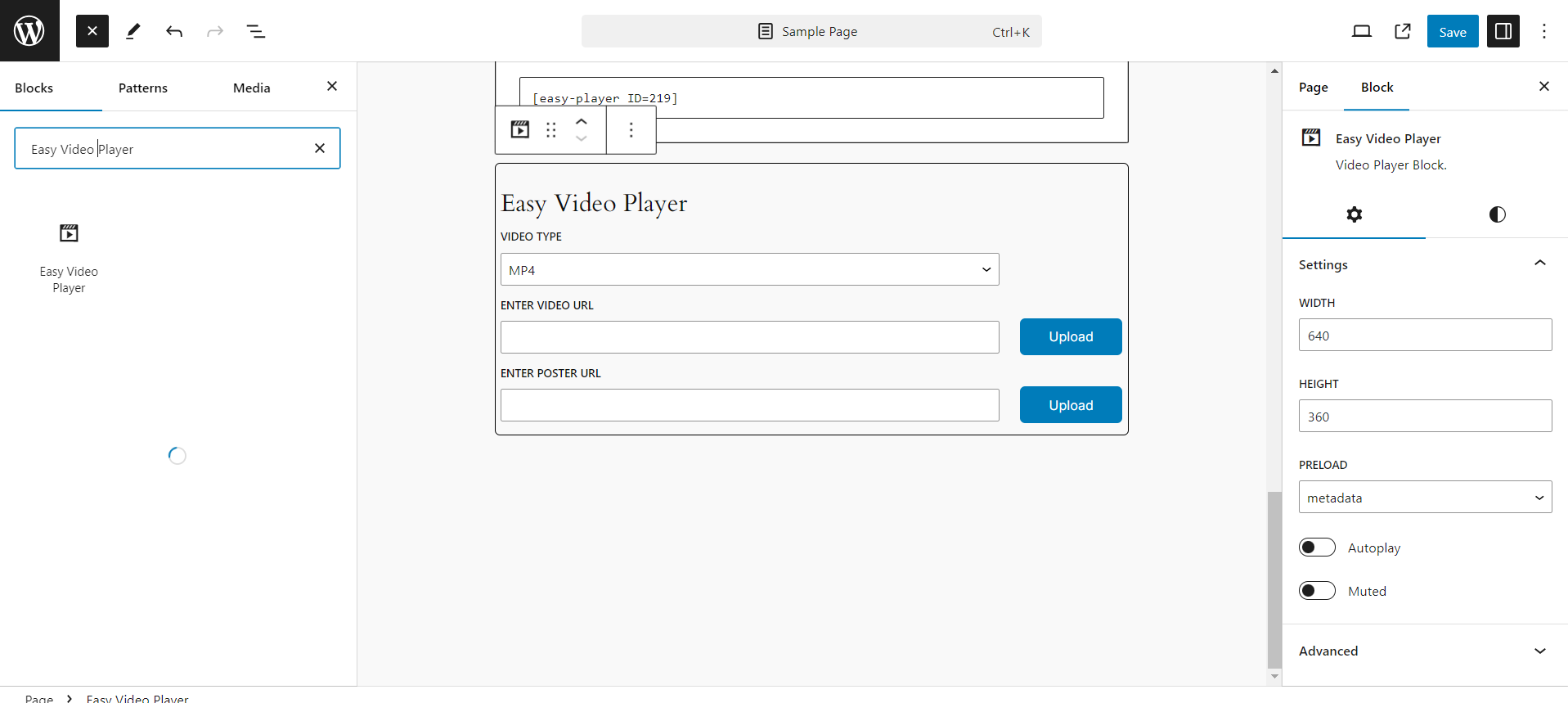This screenshot has height=703, width=1568.
Task: Open the editor Options menu
Action: click(x=1544, y=31)
